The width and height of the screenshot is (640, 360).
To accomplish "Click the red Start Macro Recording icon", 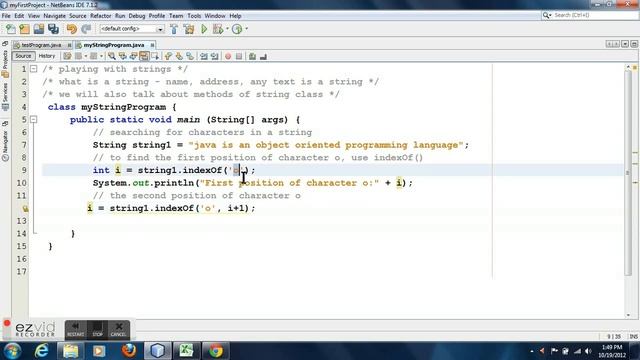I will point(228,56).
